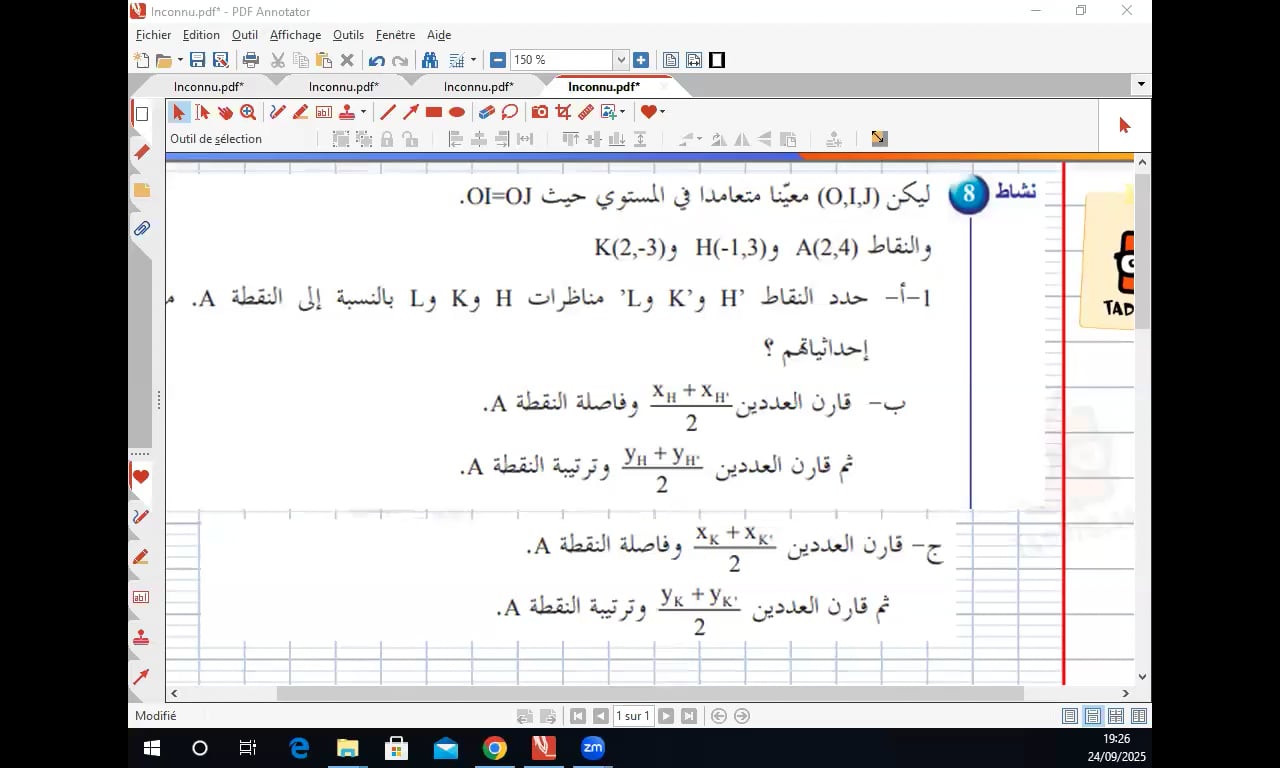Zoom out with the minus button
This screenshot has height=768, width=1280.
click(x=498, y=60)
